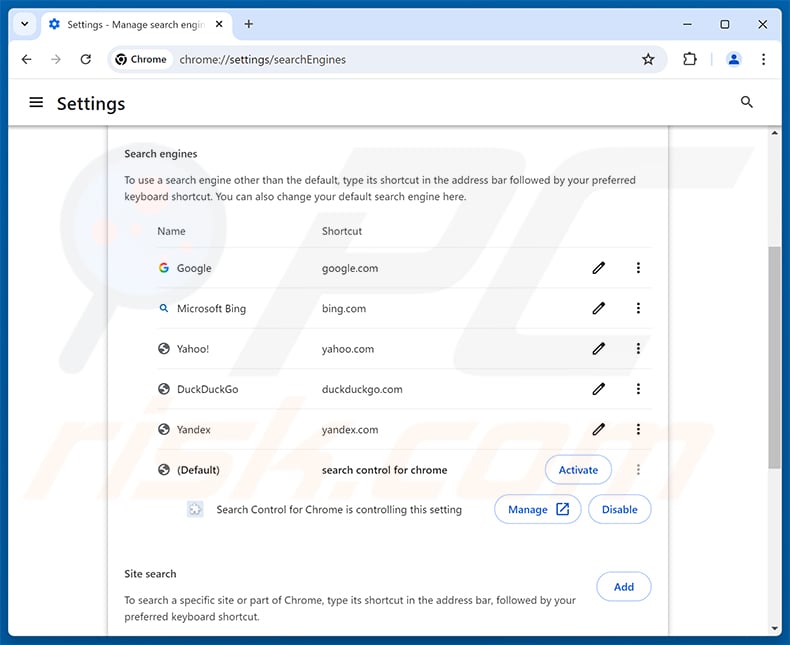
Task: Open the Extensions puzzle icon
Action: [690, 59]
